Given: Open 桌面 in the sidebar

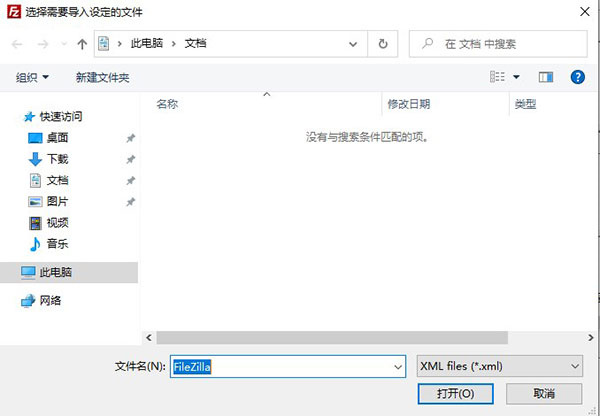Looking at the screenshot, I should pos(49,138).
